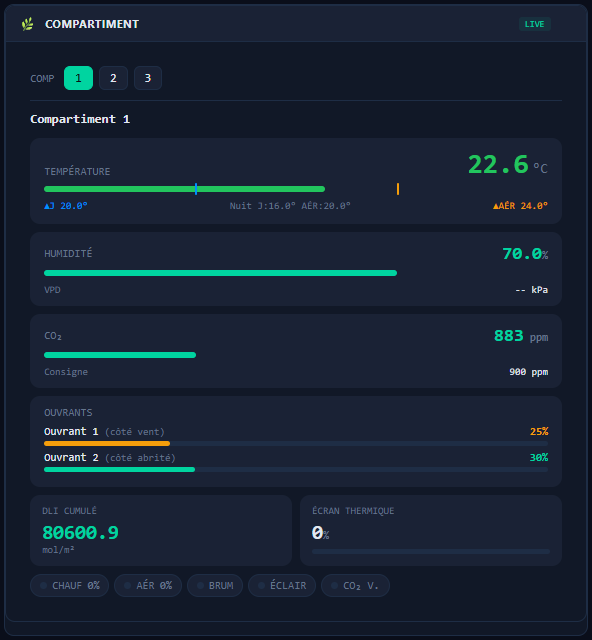
Task: Click the Compartiment 1 heading
Action: [80, 119]
